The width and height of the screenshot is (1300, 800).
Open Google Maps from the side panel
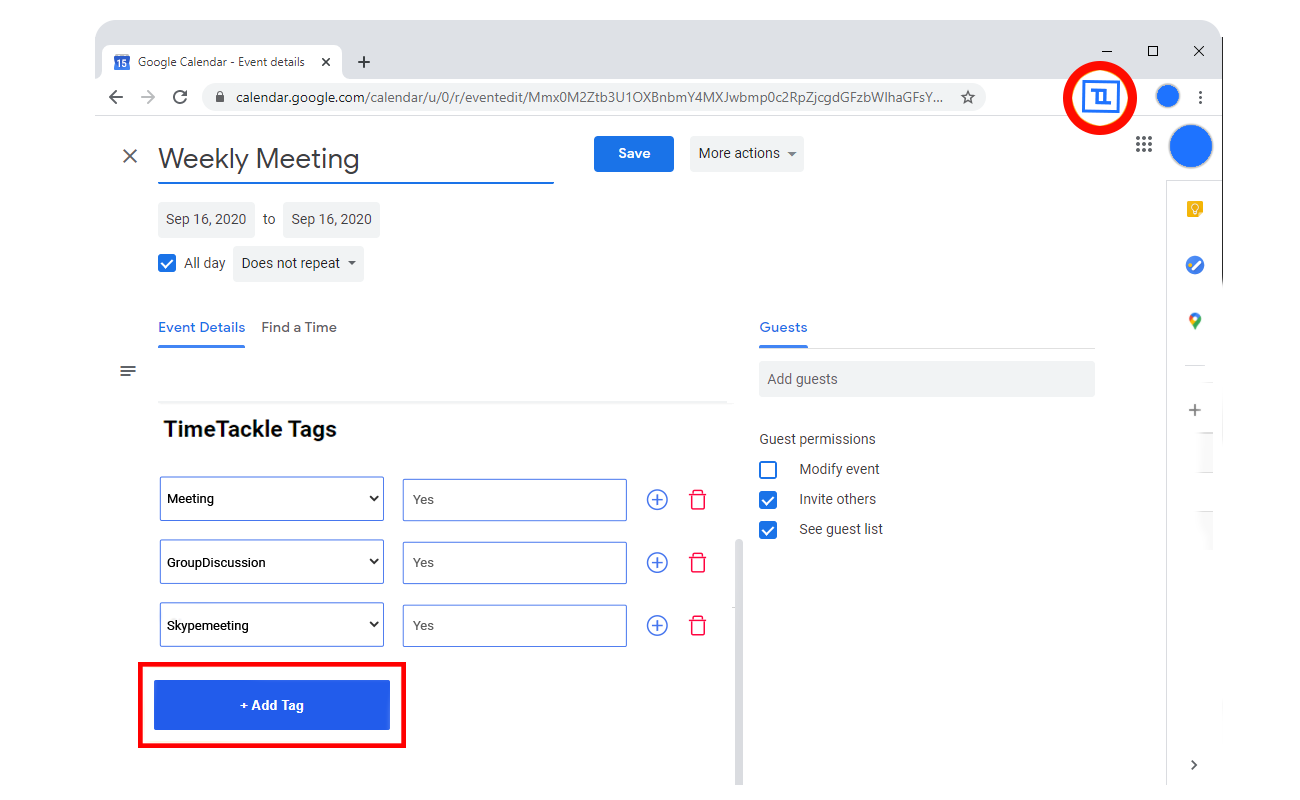[1194, 321]
